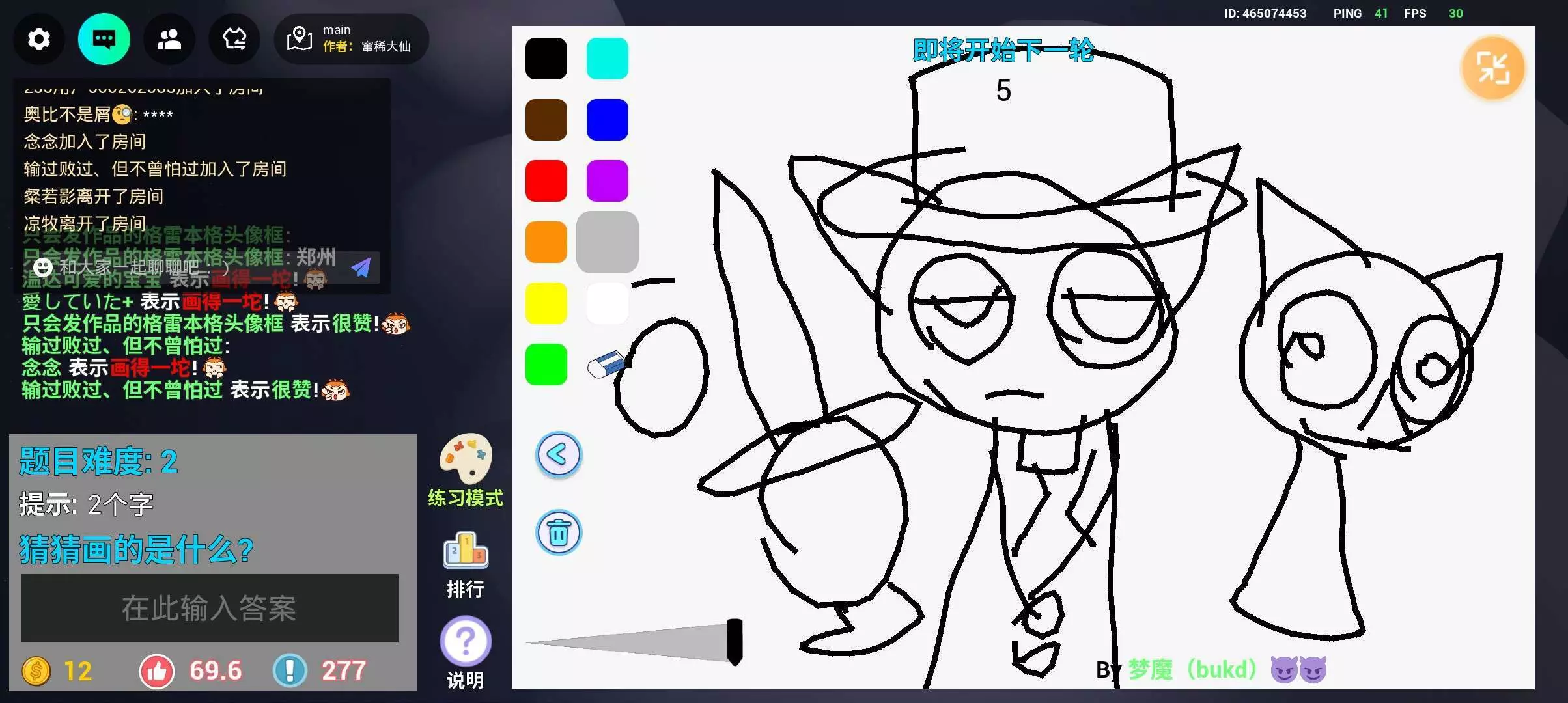Adjust the brush size slider
Screen dimensions: 1568x703
tap(734, 642)
